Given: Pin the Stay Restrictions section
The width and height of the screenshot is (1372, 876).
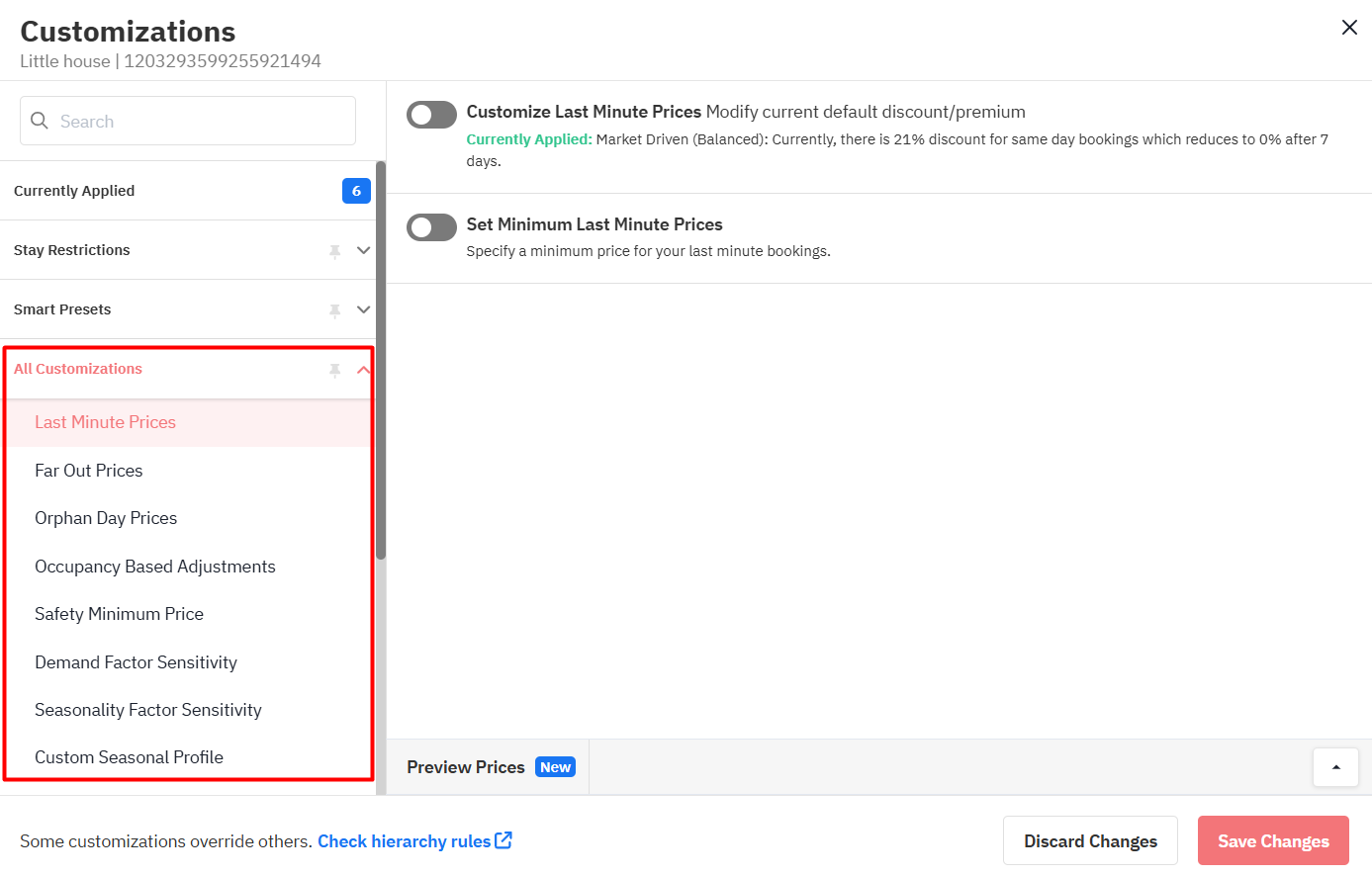Looking at the screenshot, I should coord(335,251).
